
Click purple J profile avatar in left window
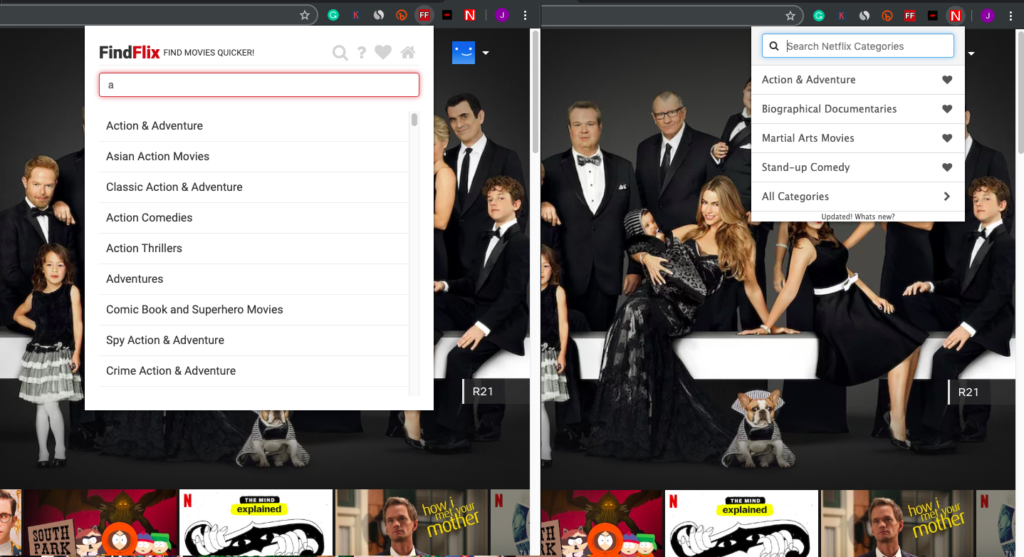pos(502,15)
